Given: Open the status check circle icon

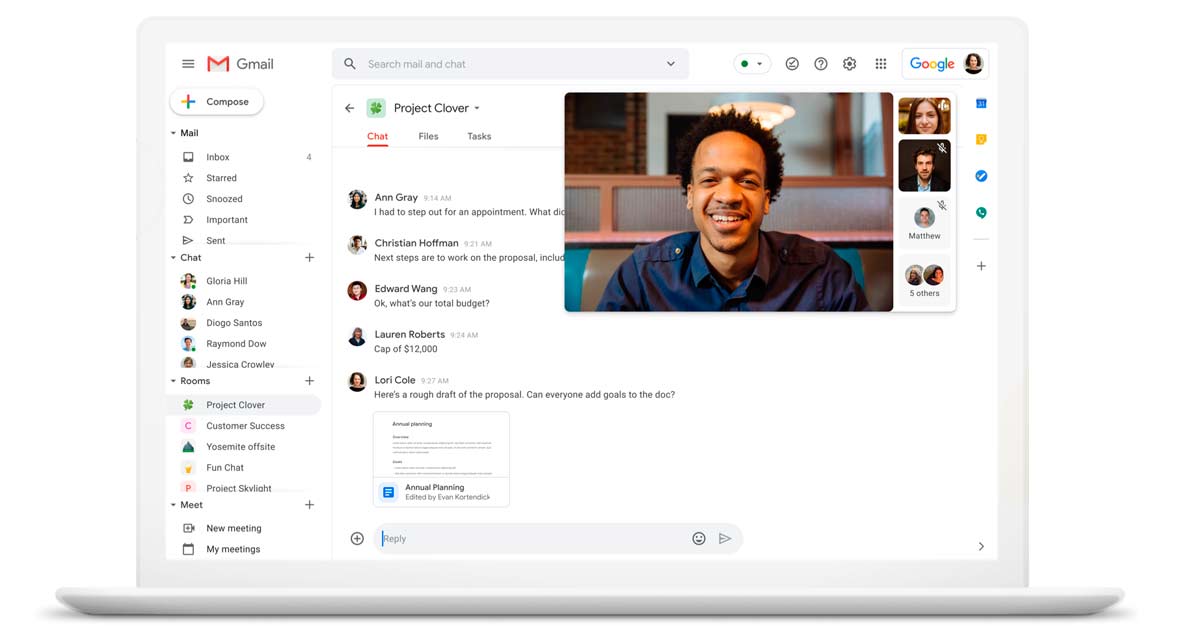Looking at the screenshot, I should [792, 64].
